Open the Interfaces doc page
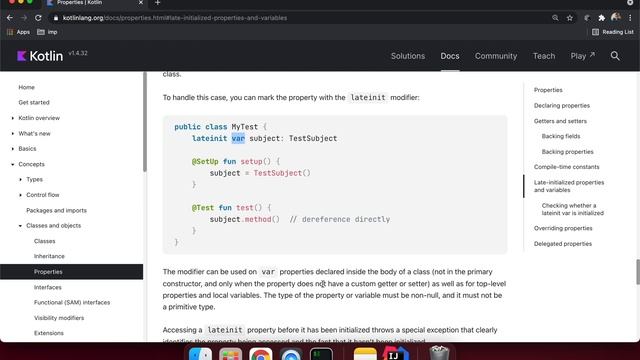 point(48,287)
